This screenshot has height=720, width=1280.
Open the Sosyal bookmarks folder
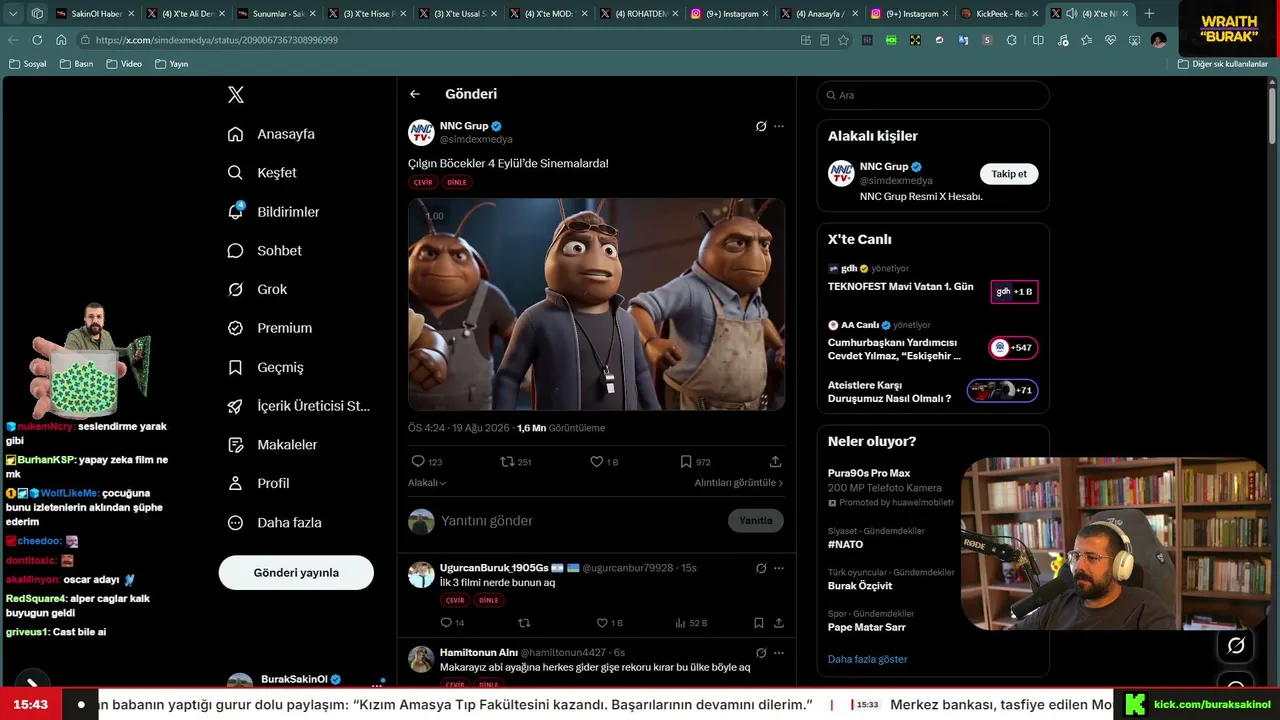(x=28, y=64)
